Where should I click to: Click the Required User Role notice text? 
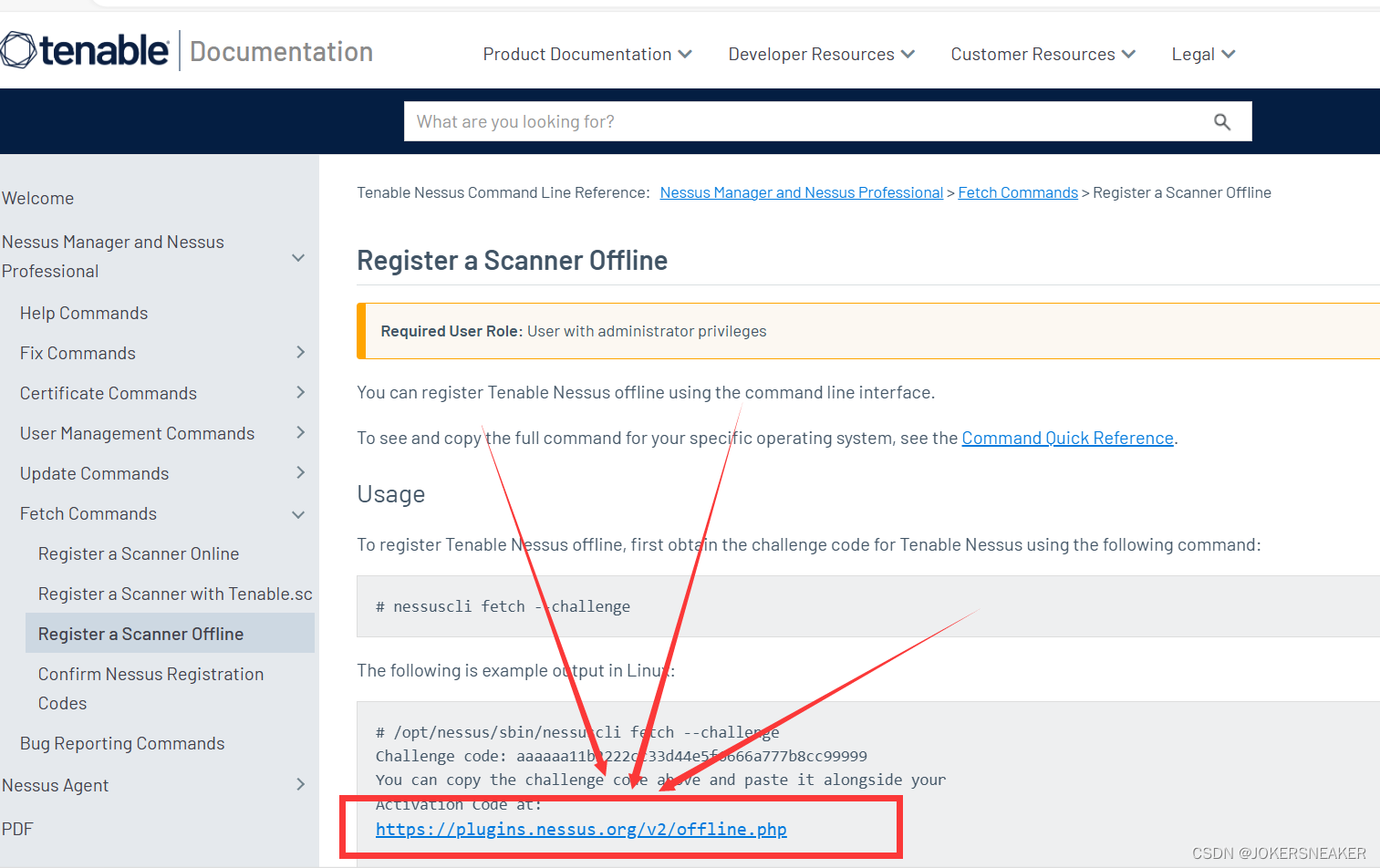(574, 331)
